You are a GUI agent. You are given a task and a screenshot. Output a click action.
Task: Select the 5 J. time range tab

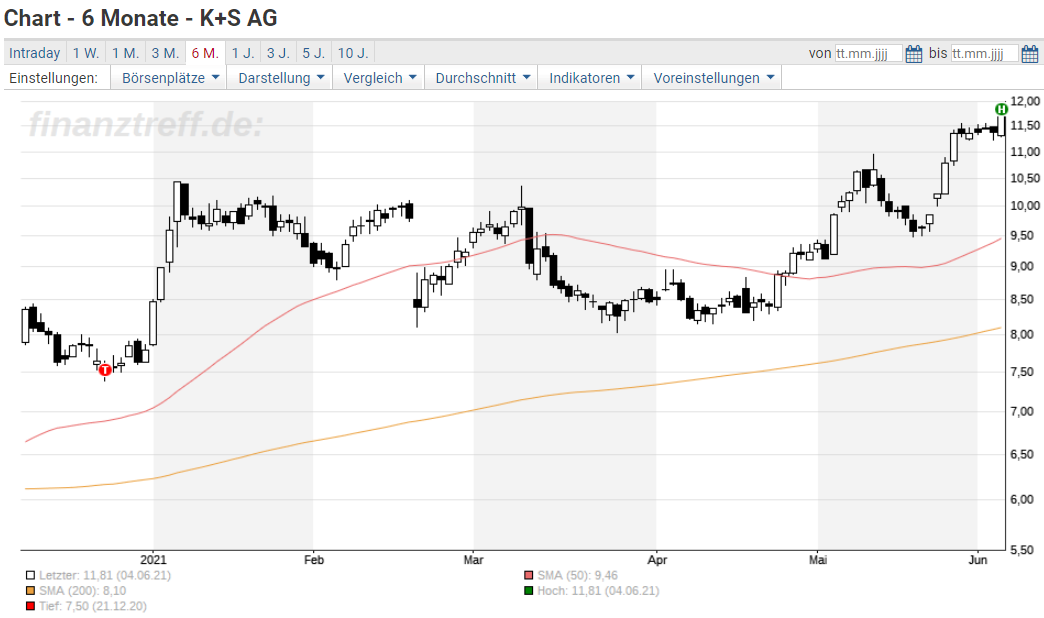(314, 53)
